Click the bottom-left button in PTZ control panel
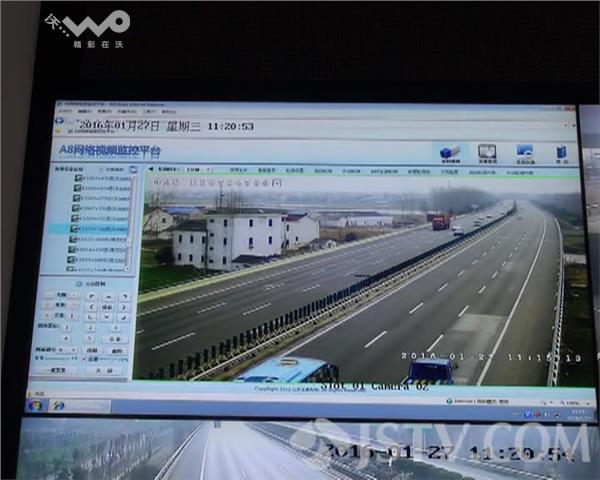This screenshot has height=480, width=600. pos(57,370)
